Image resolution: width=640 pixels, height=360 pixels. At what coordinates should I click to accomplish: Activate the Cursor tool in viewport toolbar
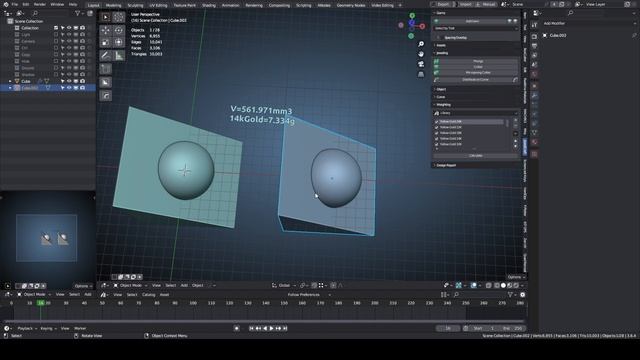click(x=119, y=17)
